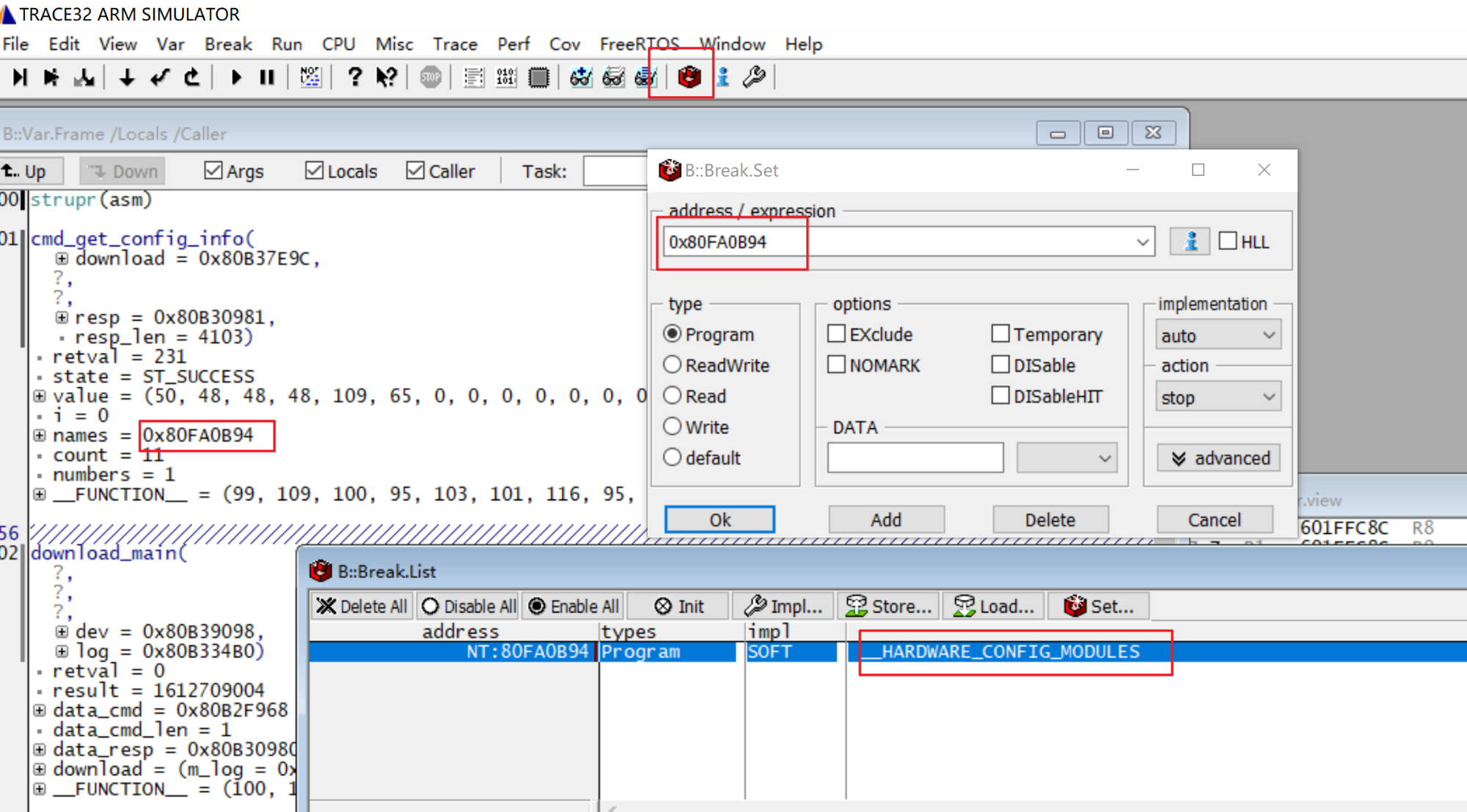This screenshot has width=1467, height=812.
Task: Click the Diverge step toolbar icon
Action: pos(84,77)
